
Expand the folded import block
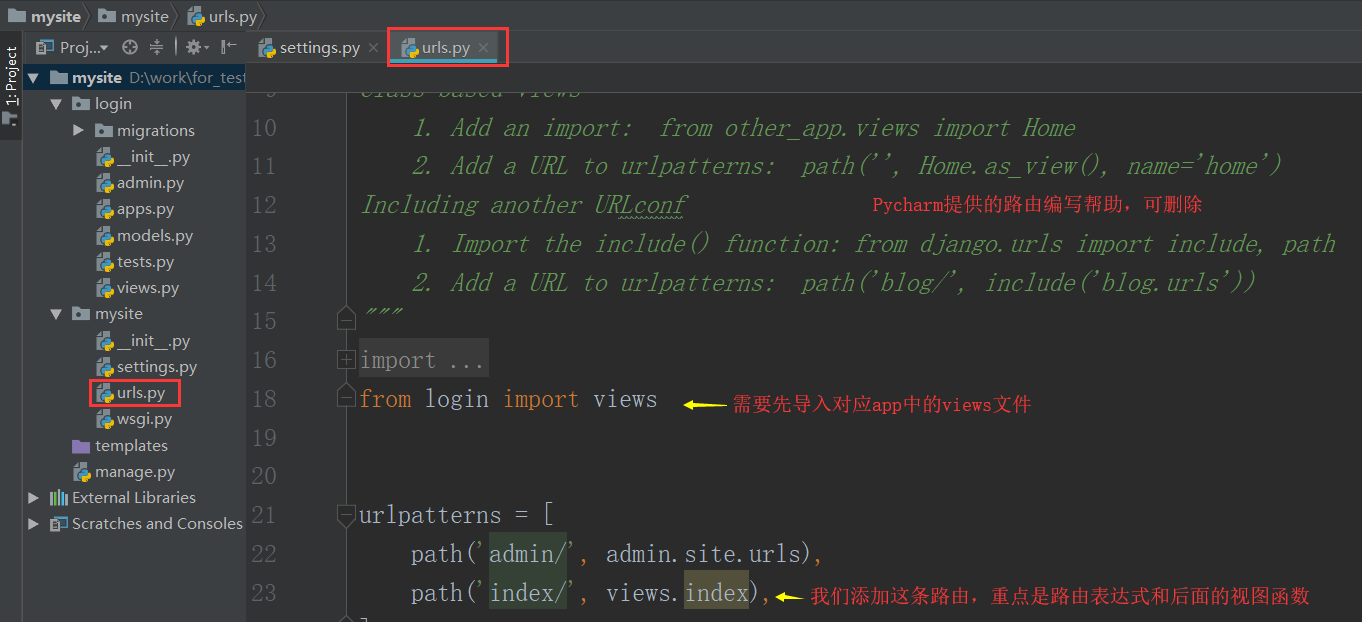tap(346, 360)
